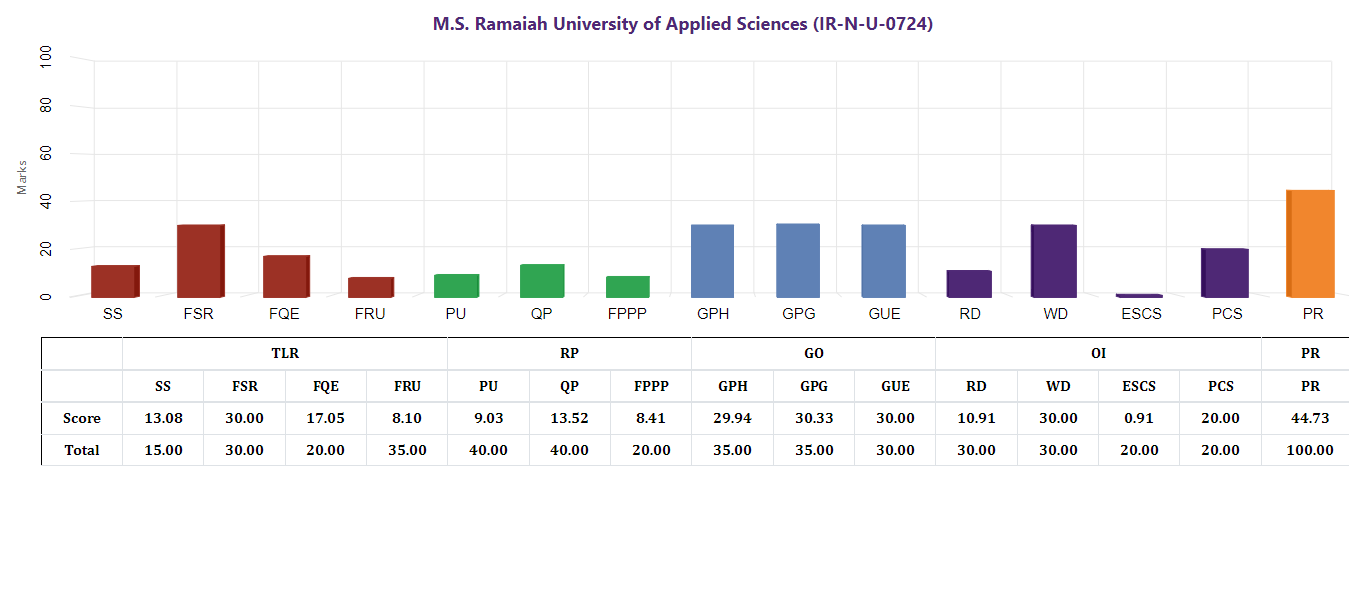1349x600 pixels.
Task: Click the score cell 30.33
Action: [814, 418]
